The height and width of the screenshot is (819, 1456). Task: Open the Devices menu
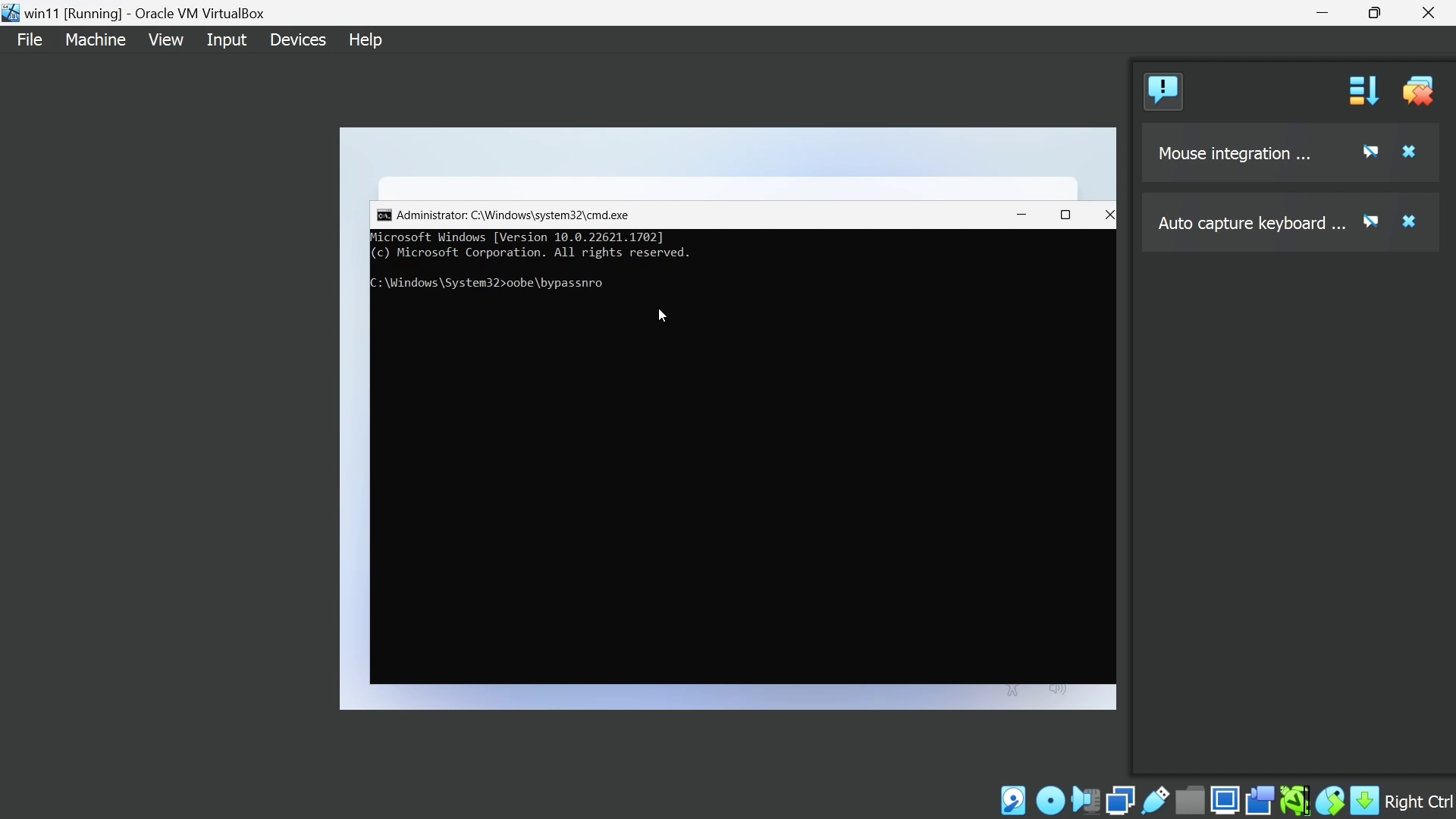pos(298,40)
